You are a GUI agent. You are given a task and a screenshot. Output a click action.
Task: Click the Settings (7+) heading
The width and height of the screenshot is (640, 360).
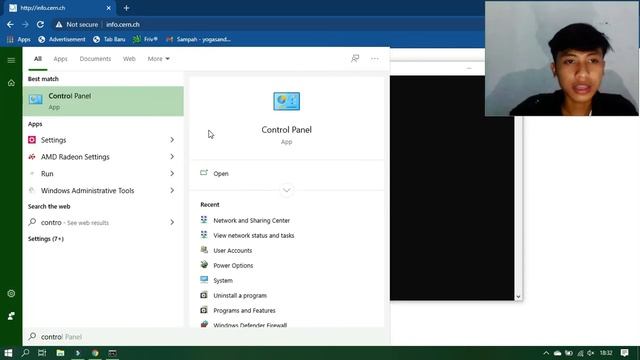coord(46,239)
